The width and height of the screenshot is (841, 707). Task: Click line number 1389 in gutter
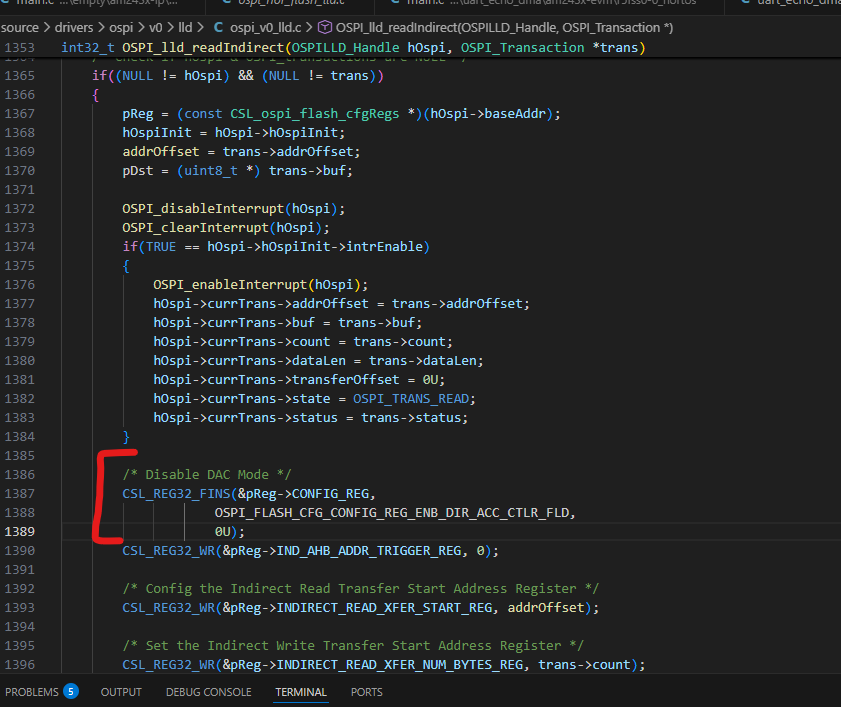click(x=20, y=532)
